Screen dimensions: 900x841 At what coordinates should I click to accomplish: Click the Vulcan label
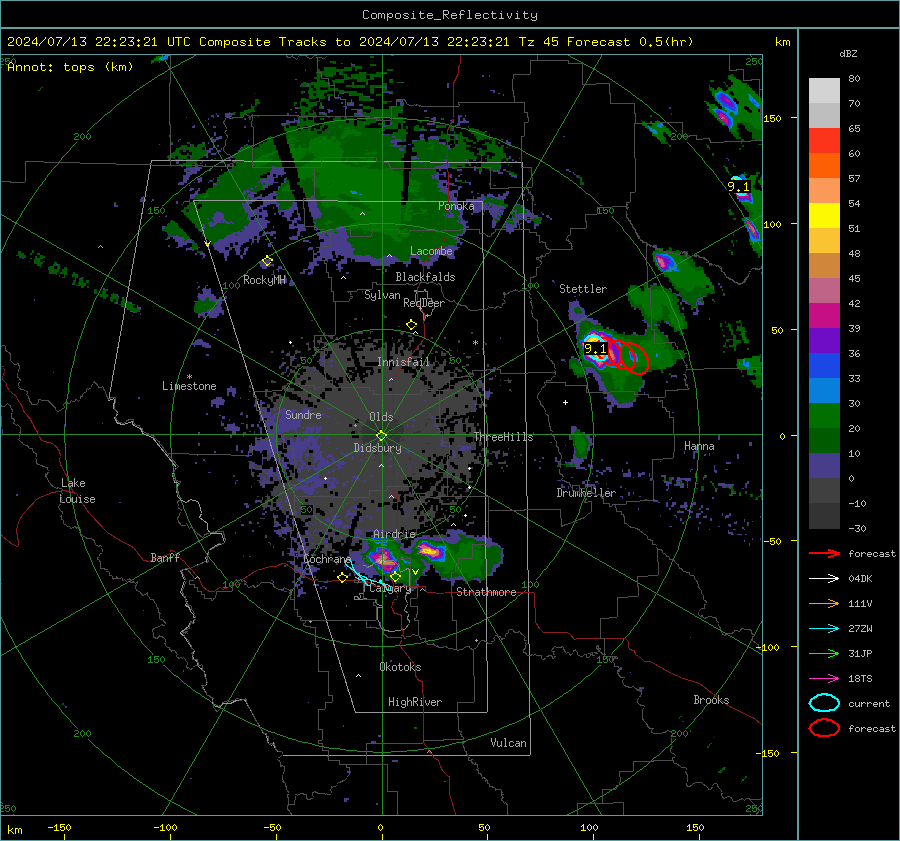pos(508,743)
